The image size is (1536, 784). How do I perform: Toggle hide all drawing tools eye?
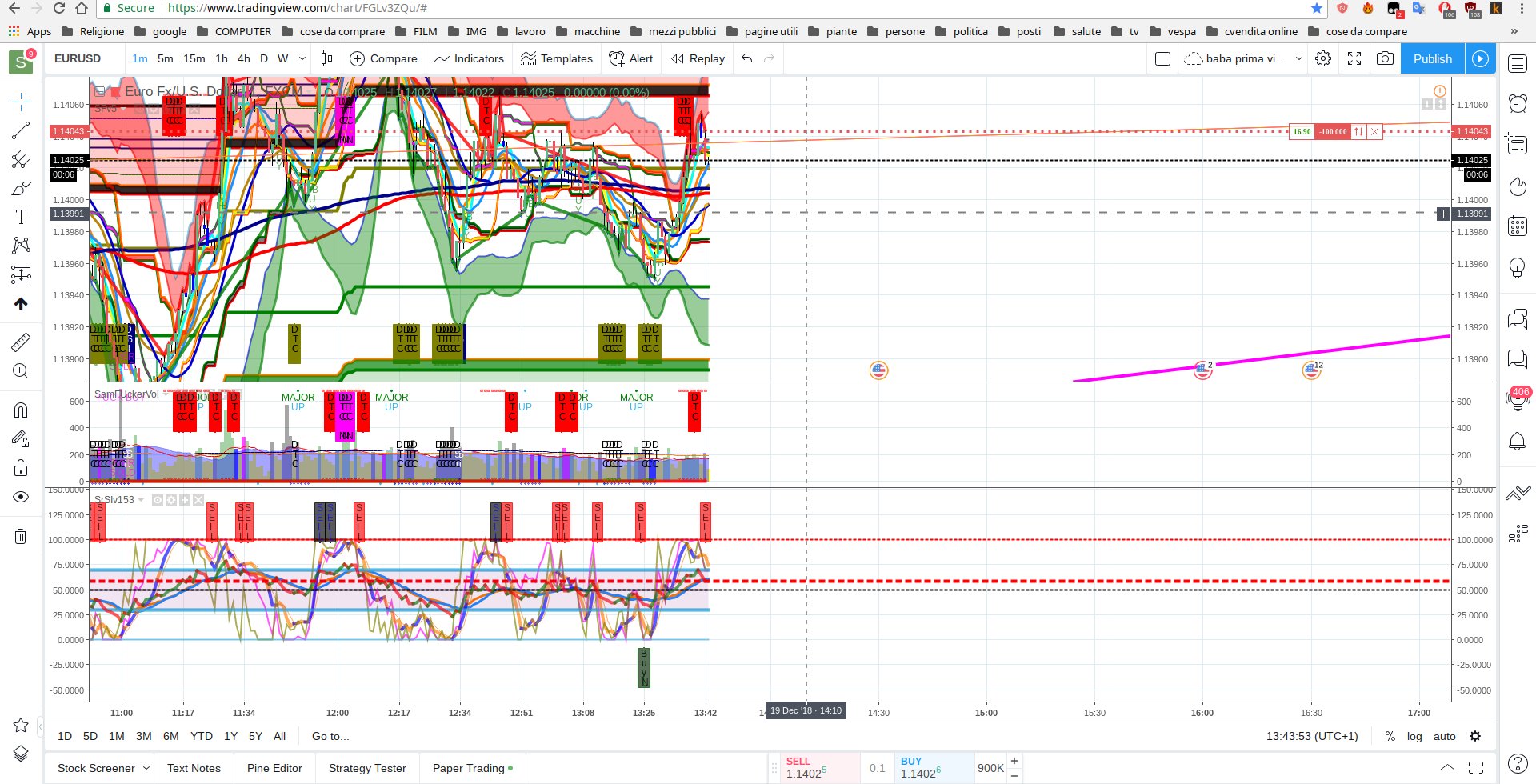click(21, 497)
